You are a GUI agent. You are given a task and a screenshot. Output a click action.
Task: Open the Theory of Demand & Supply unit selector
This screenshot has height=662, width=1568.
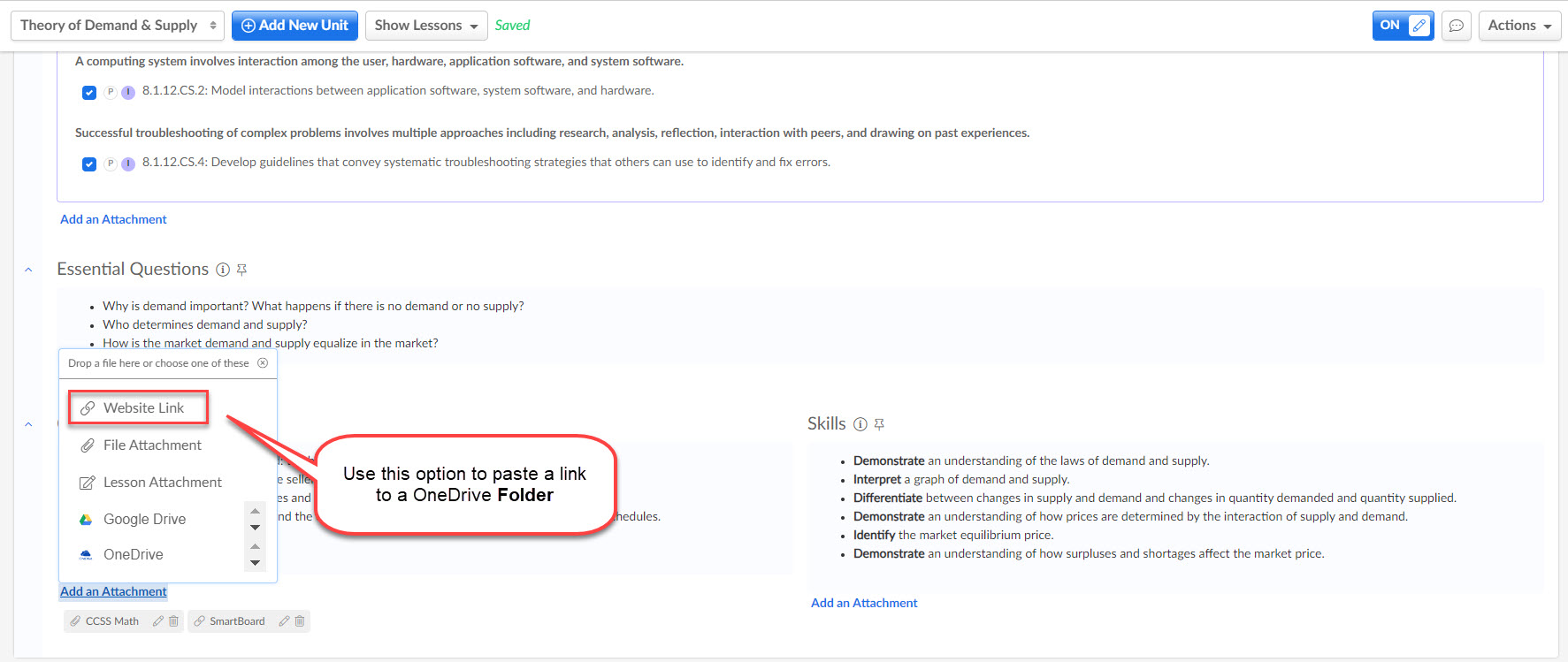coord(117,26)
